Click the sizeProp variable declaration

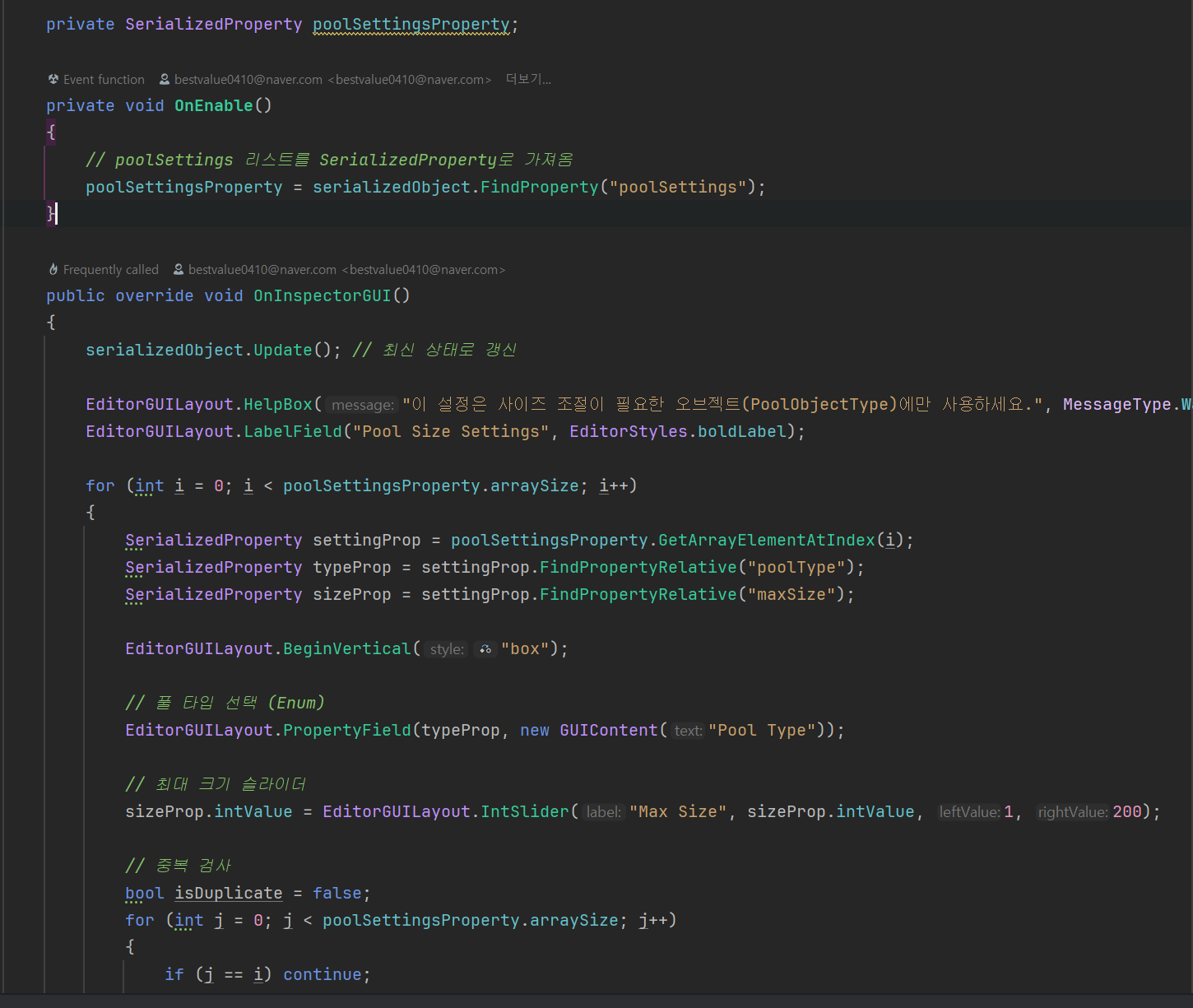352,594
